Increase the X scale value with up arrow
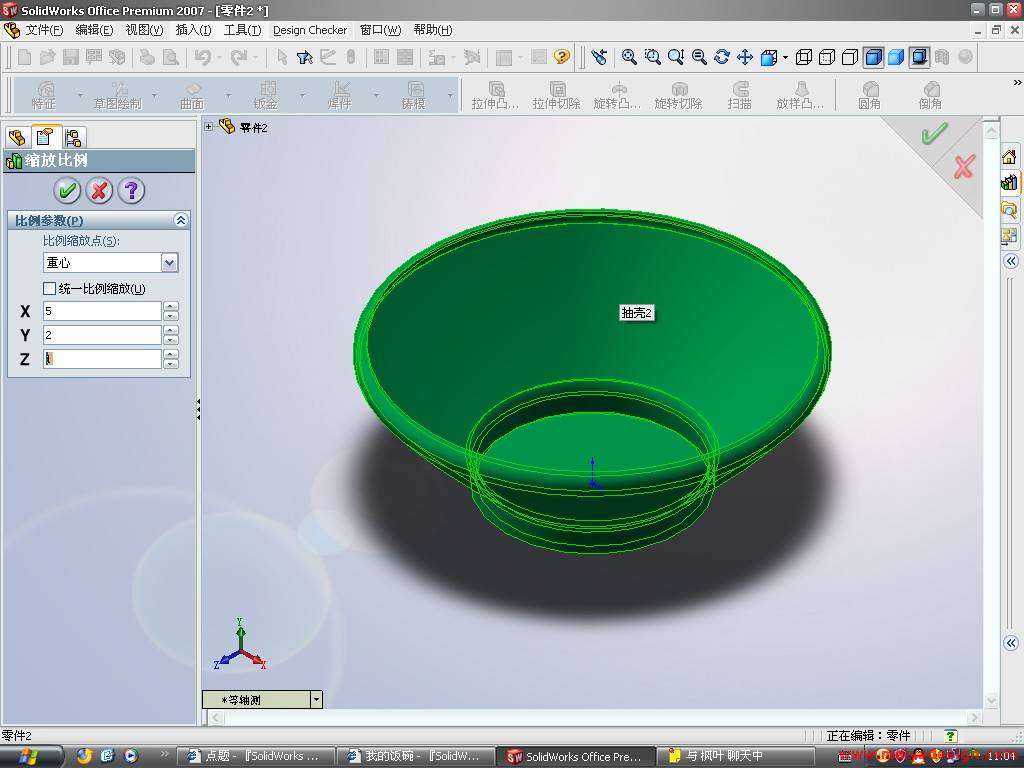The width and height of the screenshot is (1024, 768). pyautogui.click(x=171, y=307)
